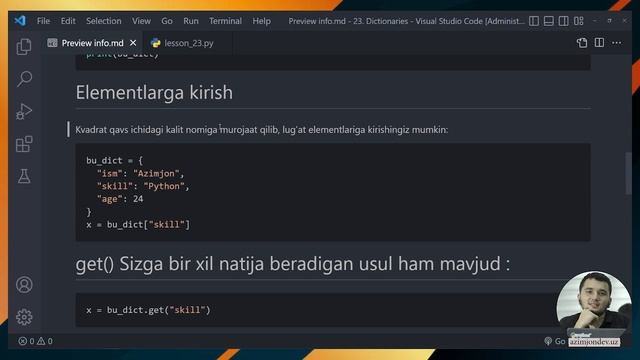Close the Preview info.md tab
The width and height of the screenshot is (640, 360).
[x=133, y=43]
